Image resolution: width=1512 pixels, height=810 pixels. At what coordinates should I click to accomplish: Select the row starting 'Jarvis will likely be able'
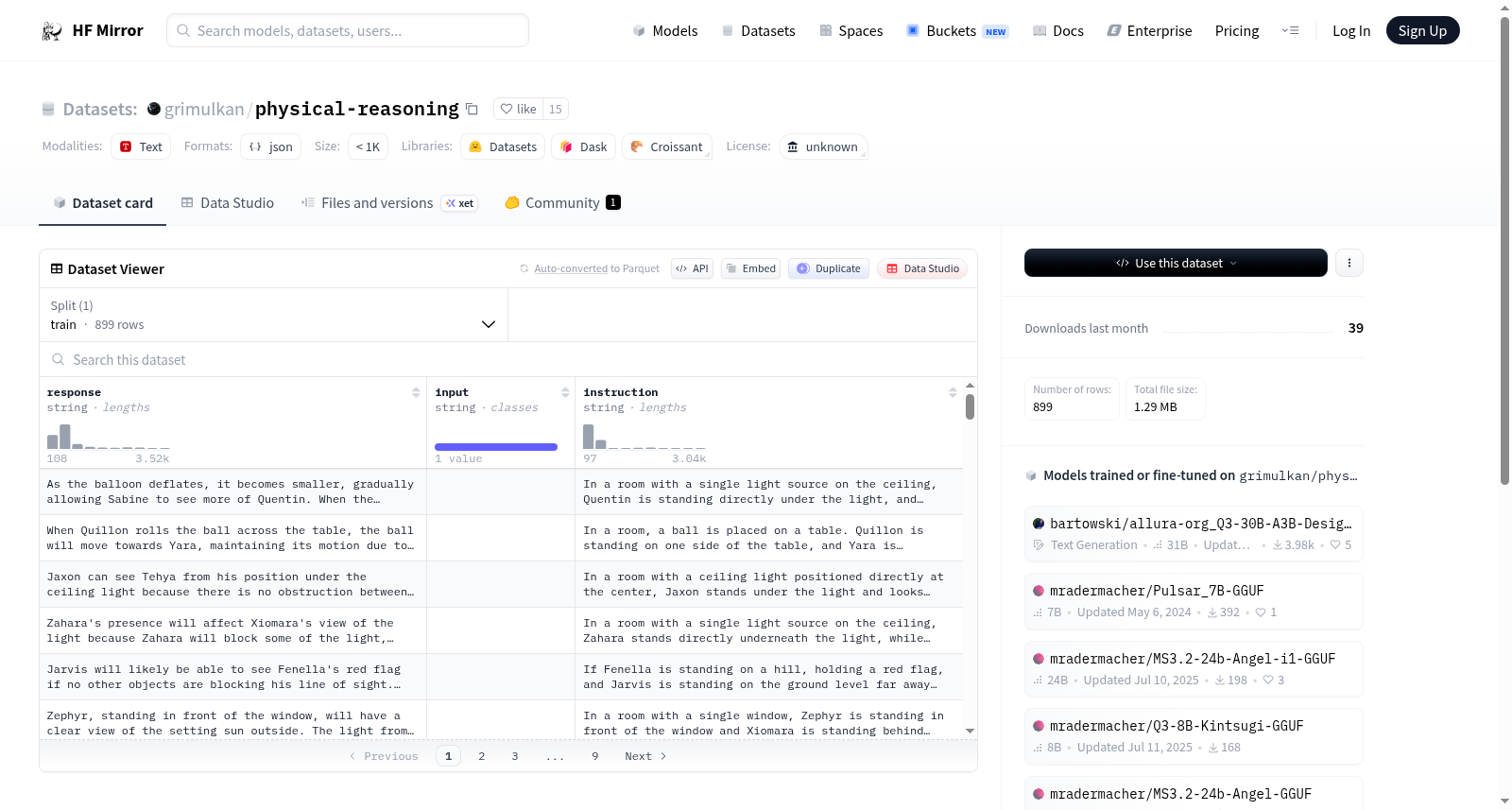point(501,677)
